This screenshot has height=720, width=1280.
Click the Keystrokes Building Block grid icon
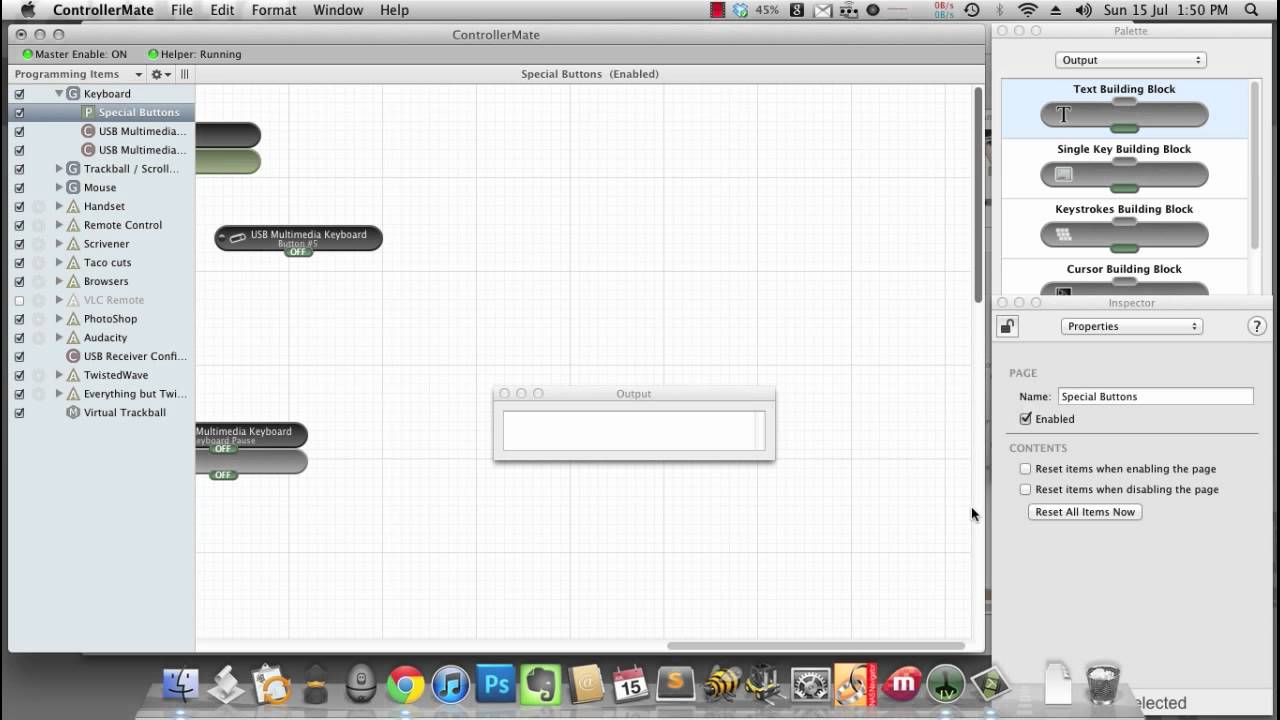point(1063,235)
